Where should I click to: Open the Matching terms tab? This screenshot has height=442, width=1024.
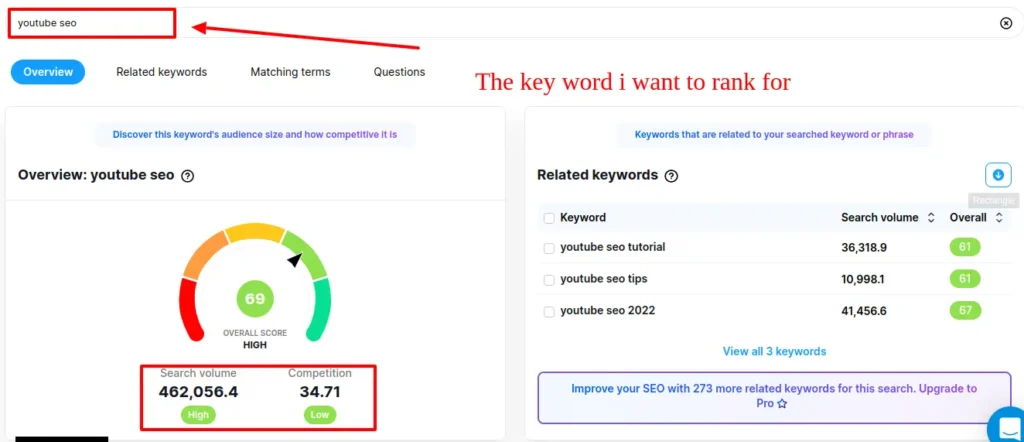pyautogui.click(x=290, y=72)
